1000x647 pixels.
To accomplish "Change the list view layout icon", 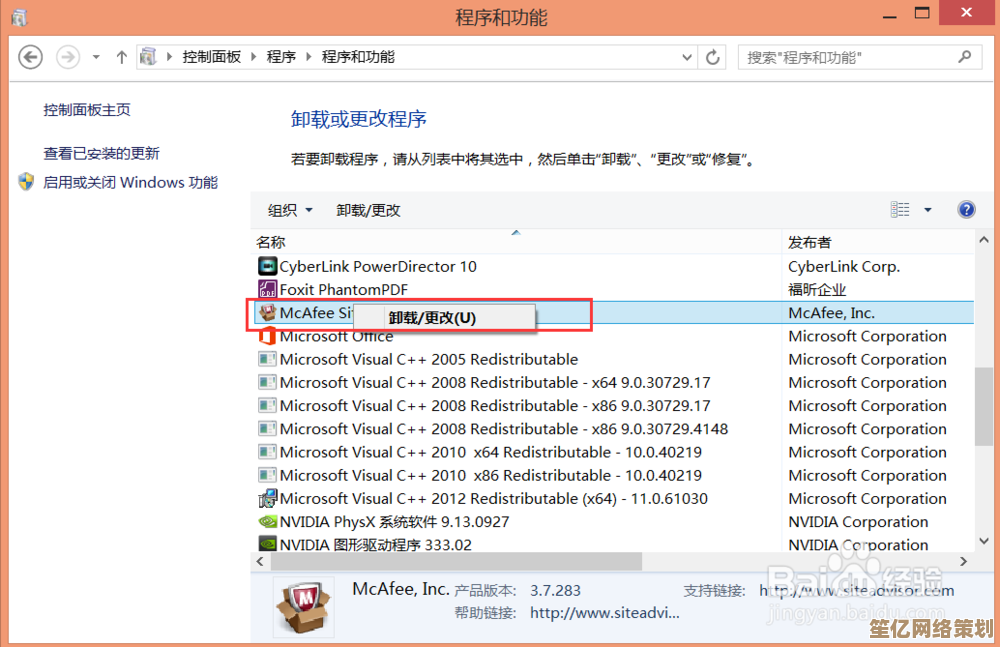I will (x=900, y=209).
